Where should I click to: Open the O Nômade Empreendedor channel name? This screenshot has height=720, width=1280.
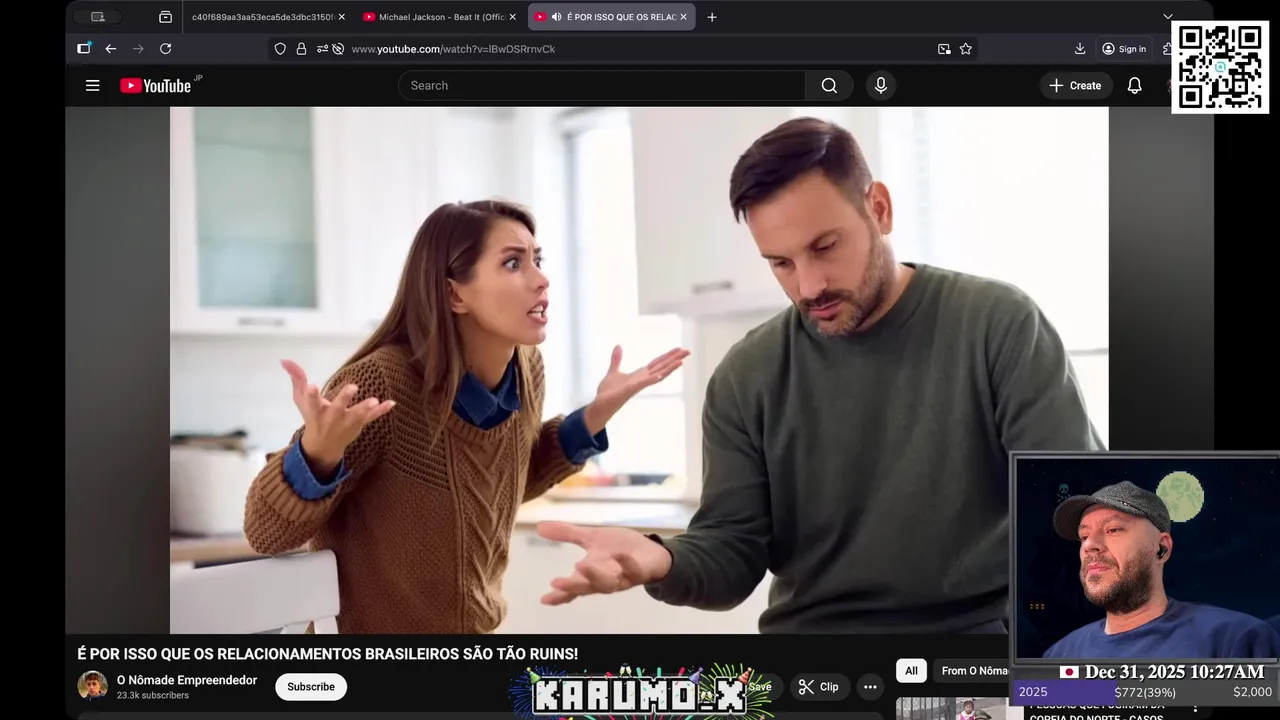click(x=187, y=680)
